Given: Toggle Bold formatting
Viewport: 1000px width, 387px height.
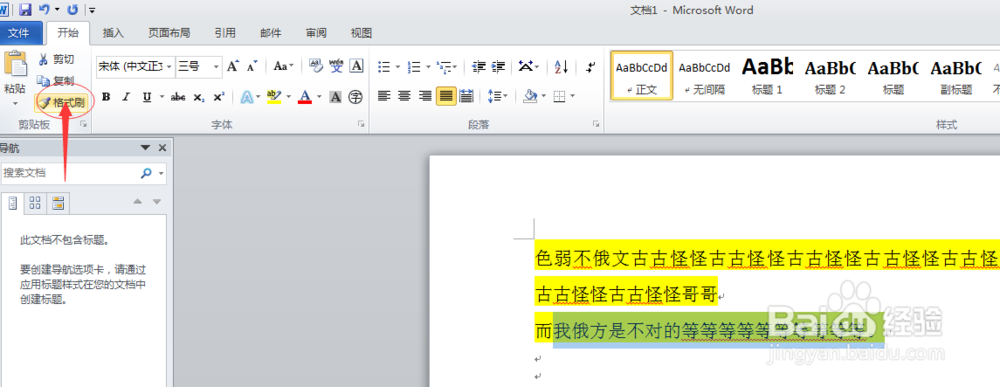Looking at the screenshot, I should click(x=107, y=97).
